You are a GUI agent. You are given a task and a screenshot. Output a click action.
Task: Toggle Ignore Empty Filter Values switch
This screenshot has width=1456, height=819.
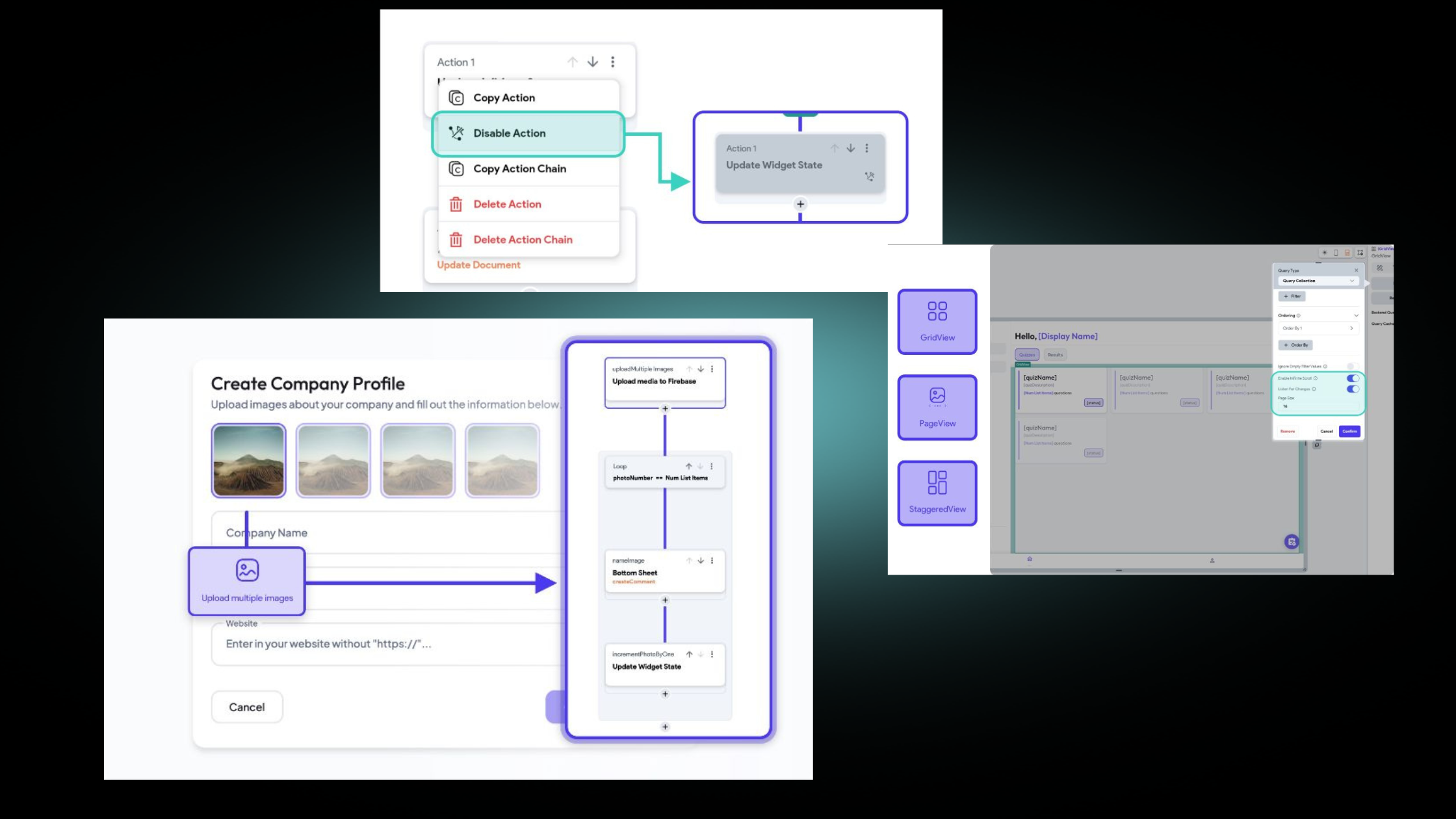(x=1353, y=367)
